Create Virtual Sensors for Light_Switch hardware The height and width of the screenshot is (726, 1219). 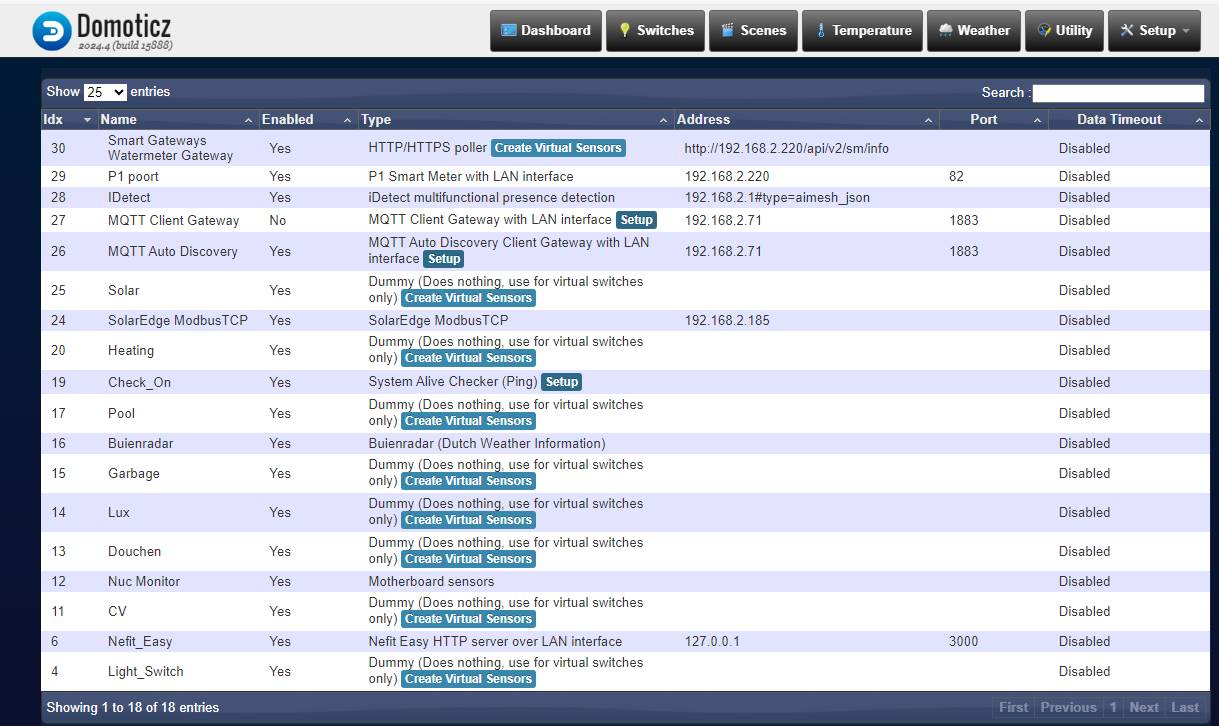pyautogui.click(x=468, y=679)
